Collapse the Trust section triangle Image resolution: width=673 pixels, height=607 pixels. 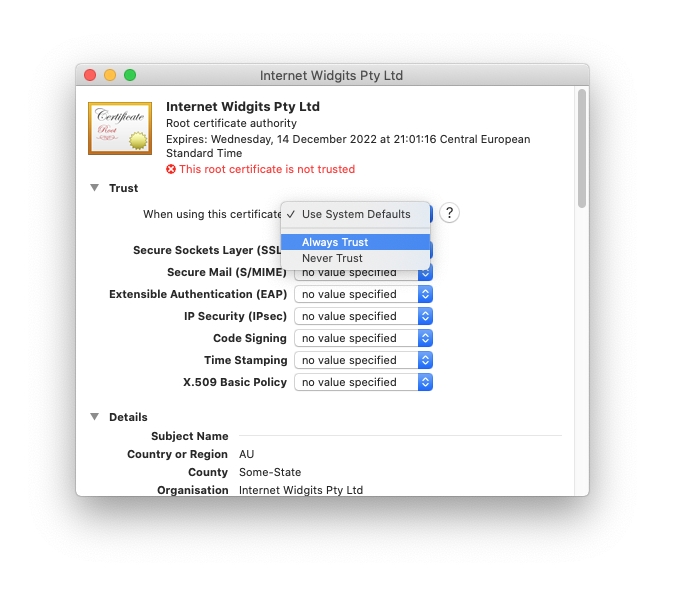pos(94,188)
